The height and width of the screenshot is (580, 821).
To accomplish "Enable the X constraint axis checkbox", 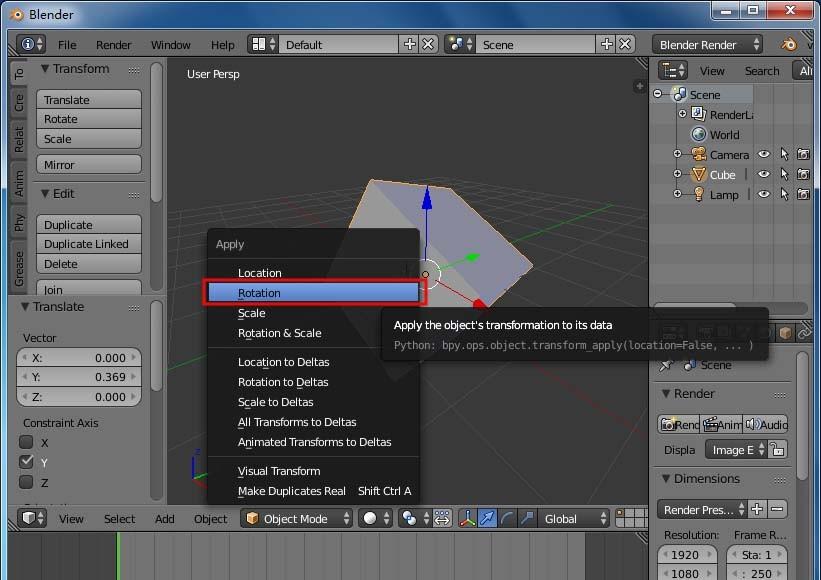I will [x=25, y=442].
